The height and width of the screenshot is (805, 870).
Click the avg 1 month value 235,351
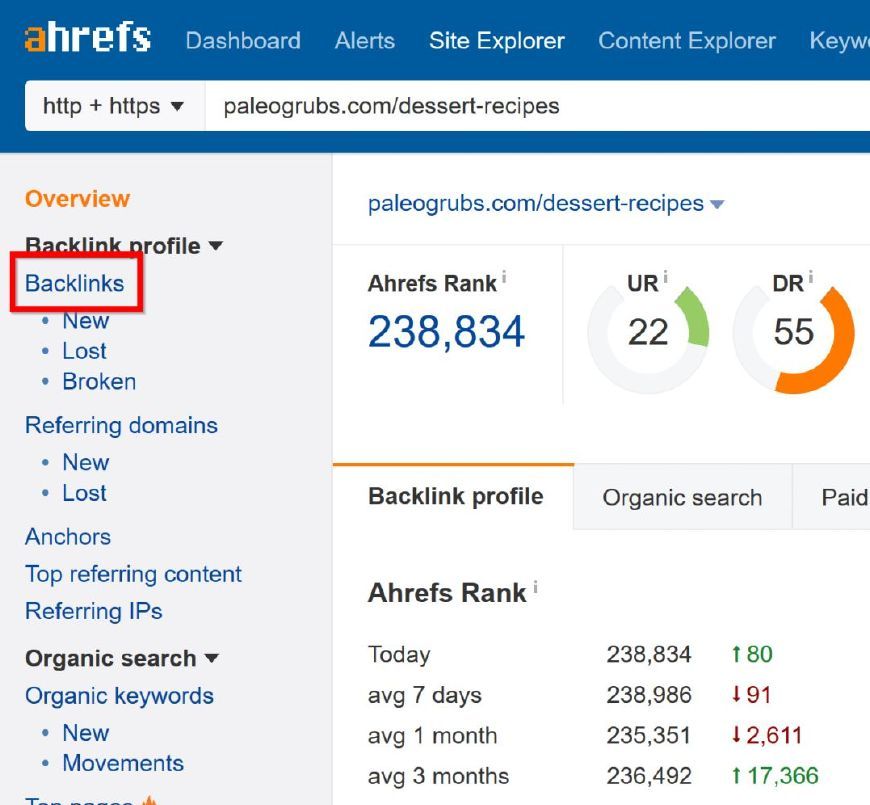(x=649, y=736)
